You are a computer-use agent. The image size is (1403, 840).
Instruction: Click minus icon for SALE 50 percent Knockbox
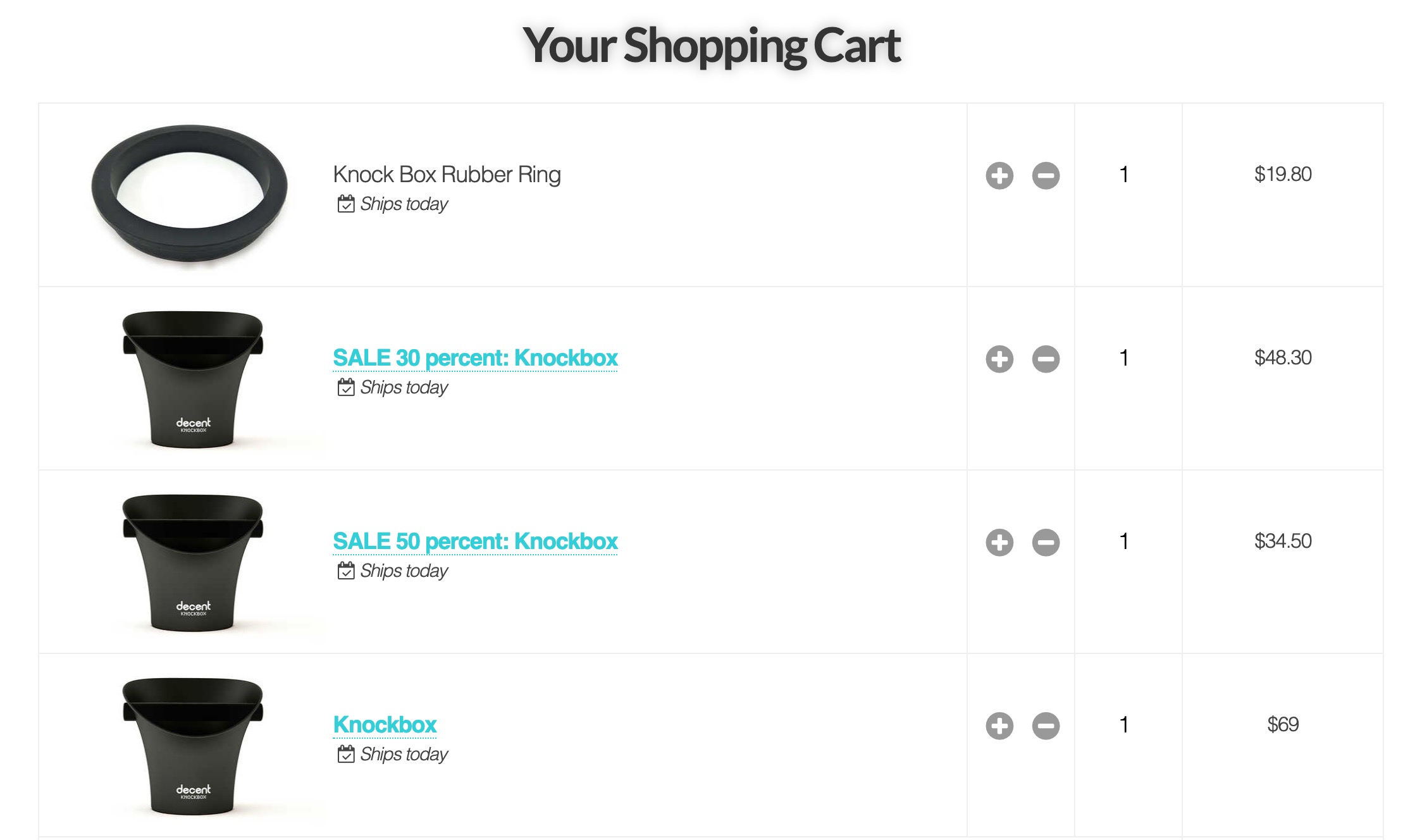pyautogui.click(x=1046, y=542)
